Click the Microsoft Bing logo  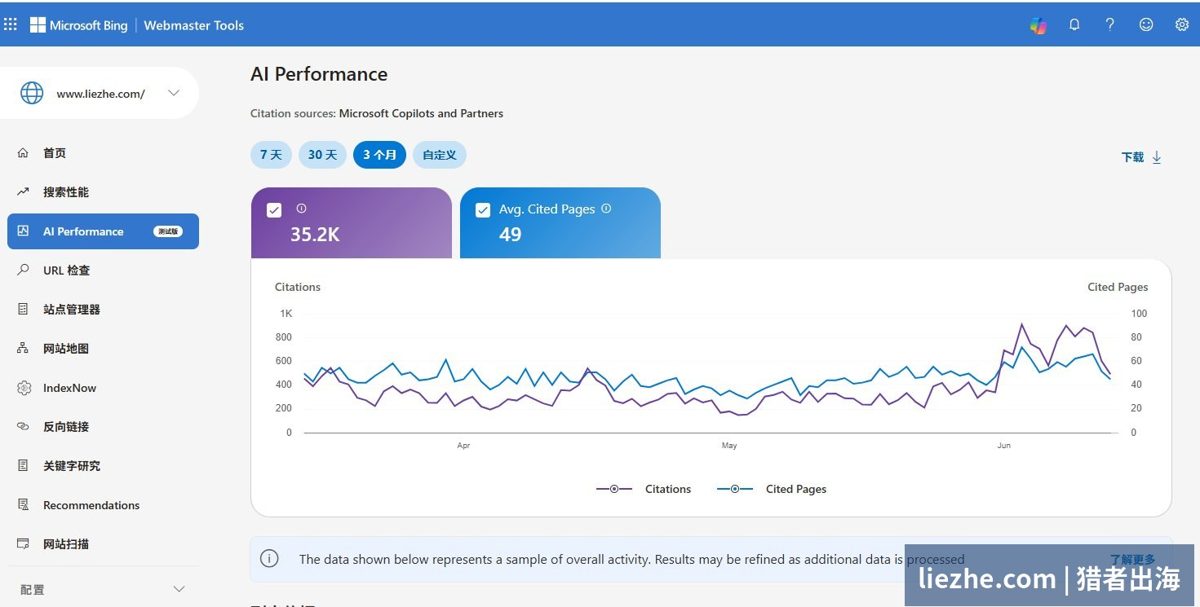[x=79, y=25]
